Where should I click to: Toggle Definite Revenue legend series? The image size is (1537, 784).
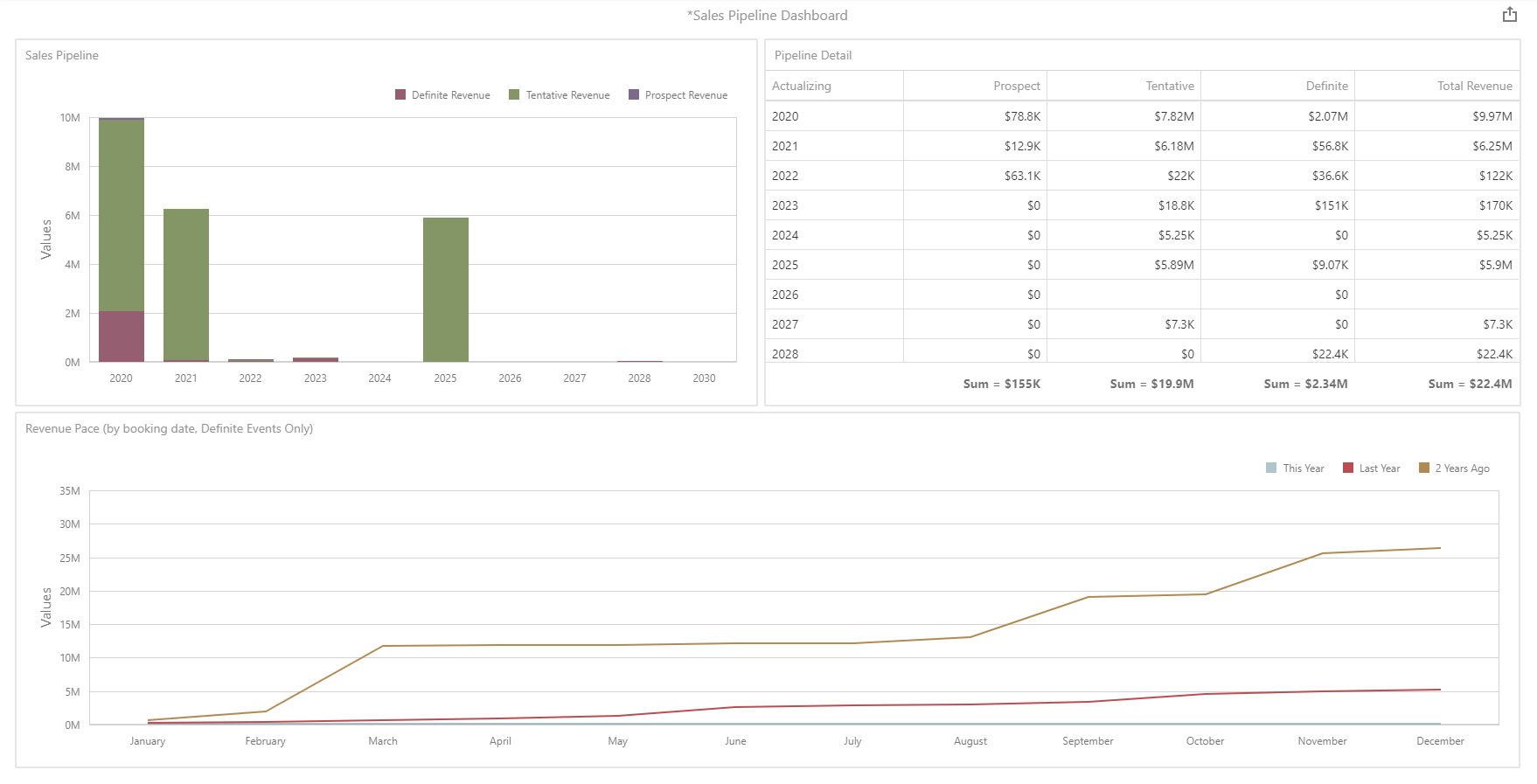coord(442,95)
